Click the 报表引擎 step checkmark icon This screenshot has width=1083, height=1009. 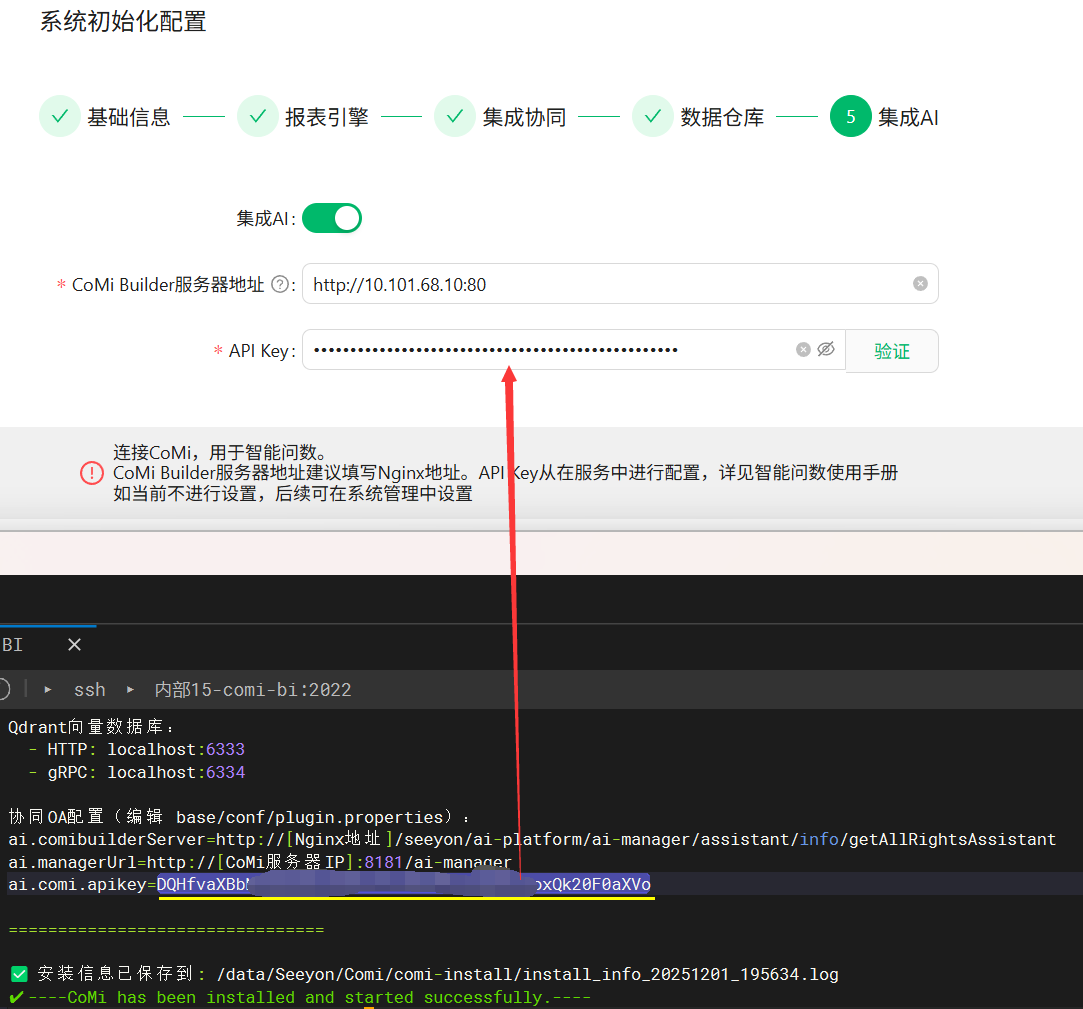257,117
